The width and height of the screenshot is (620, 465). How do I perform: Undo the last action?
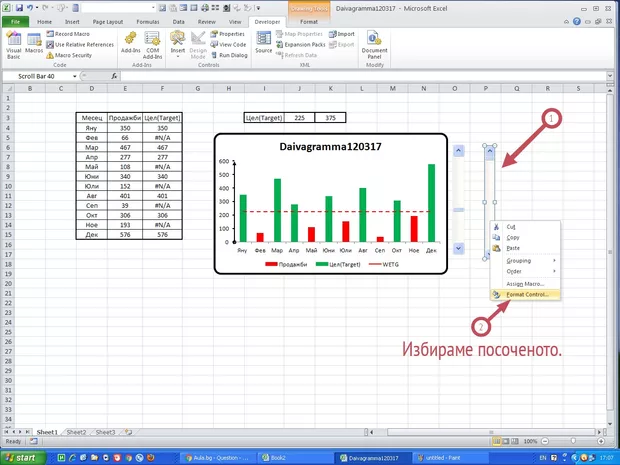(30, 8)
